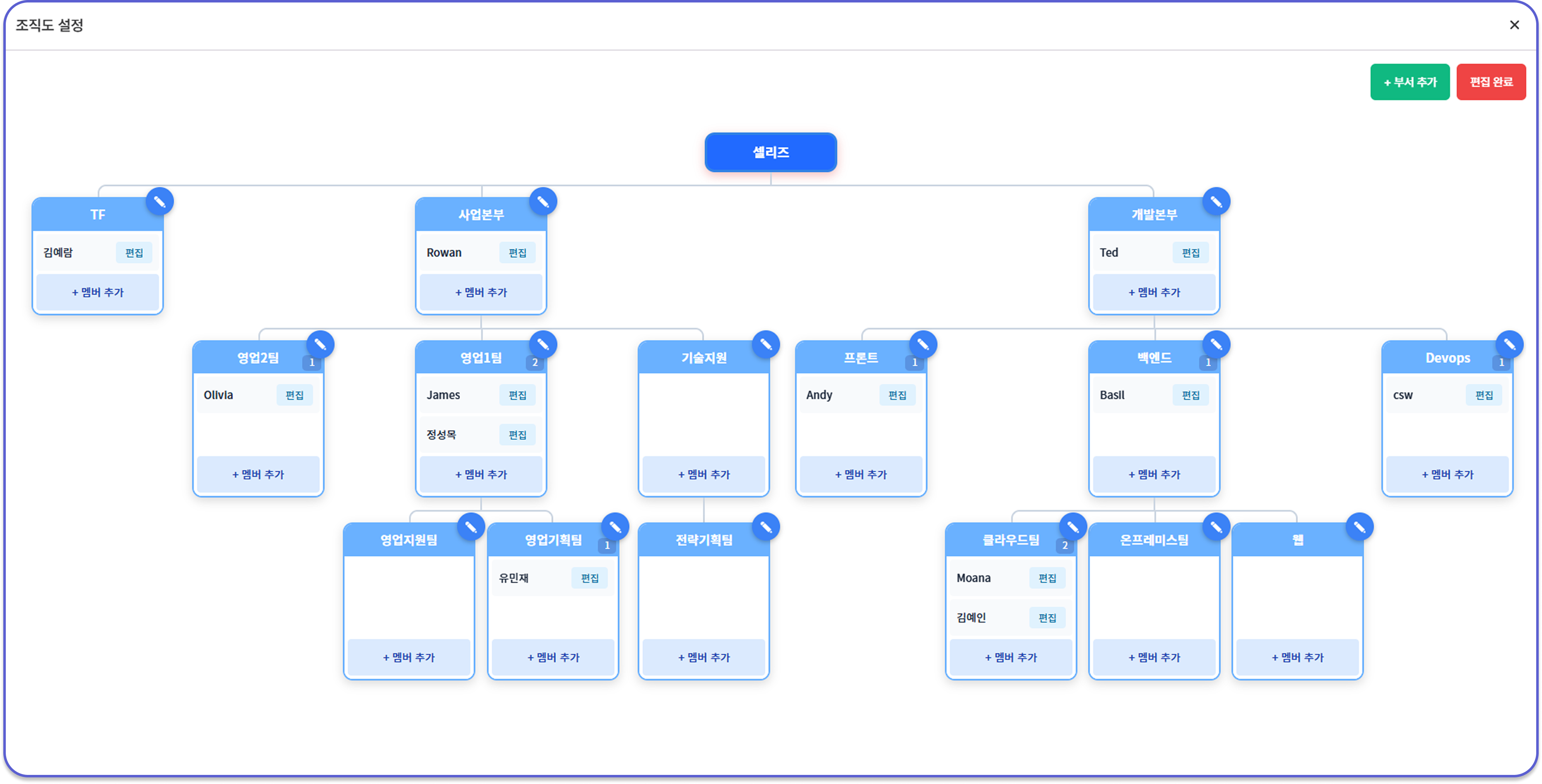Edit member 정성목 in 영업1팀
1542x784 pixels.
coord(517,435)
